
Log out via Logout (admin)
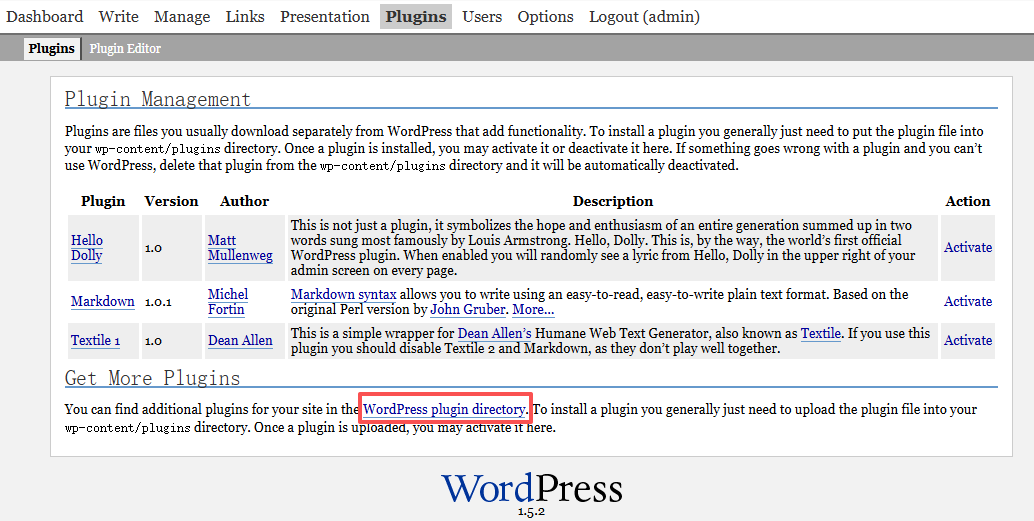pos(644,16)
